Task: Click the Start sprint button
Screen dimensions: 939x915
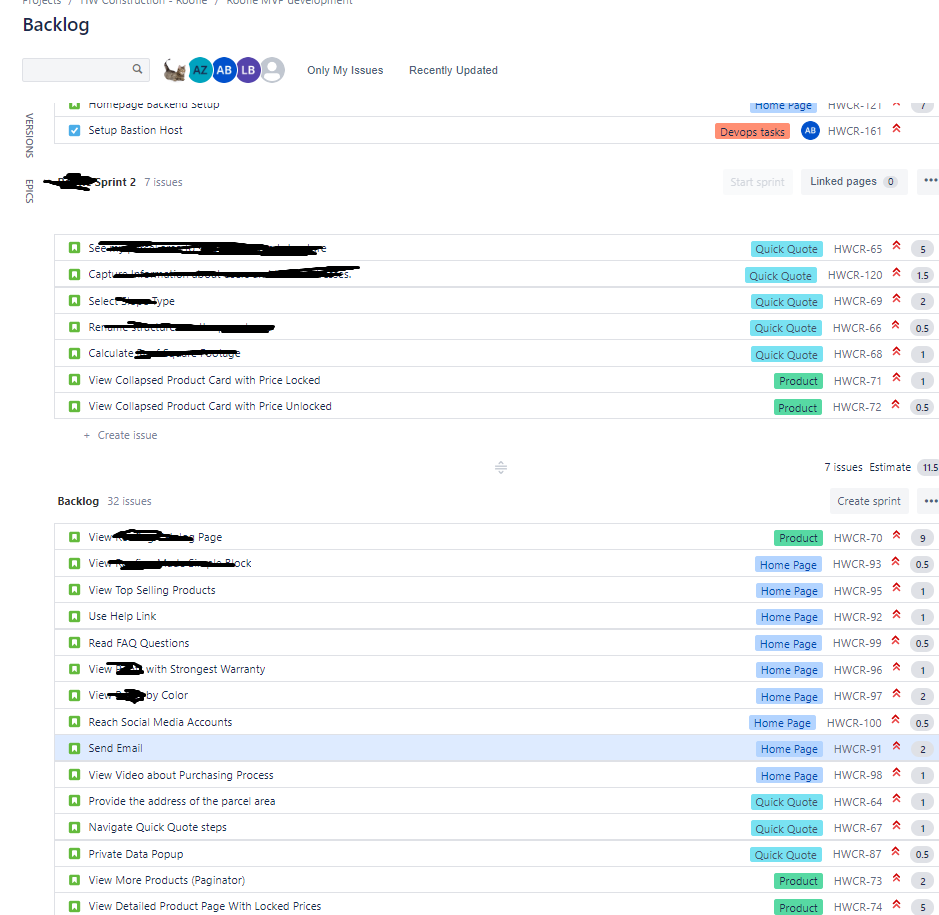Action: (x=757, y=182)
